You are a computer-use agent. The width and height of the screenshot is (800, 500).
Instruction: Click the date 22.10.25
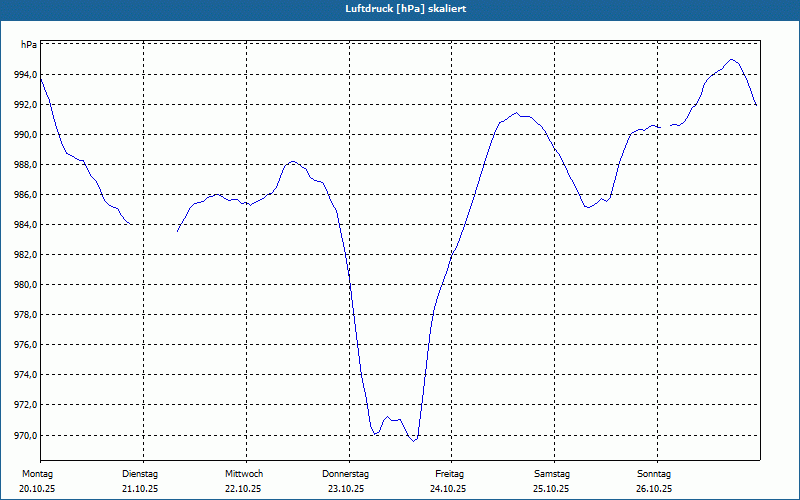point(243,489)
